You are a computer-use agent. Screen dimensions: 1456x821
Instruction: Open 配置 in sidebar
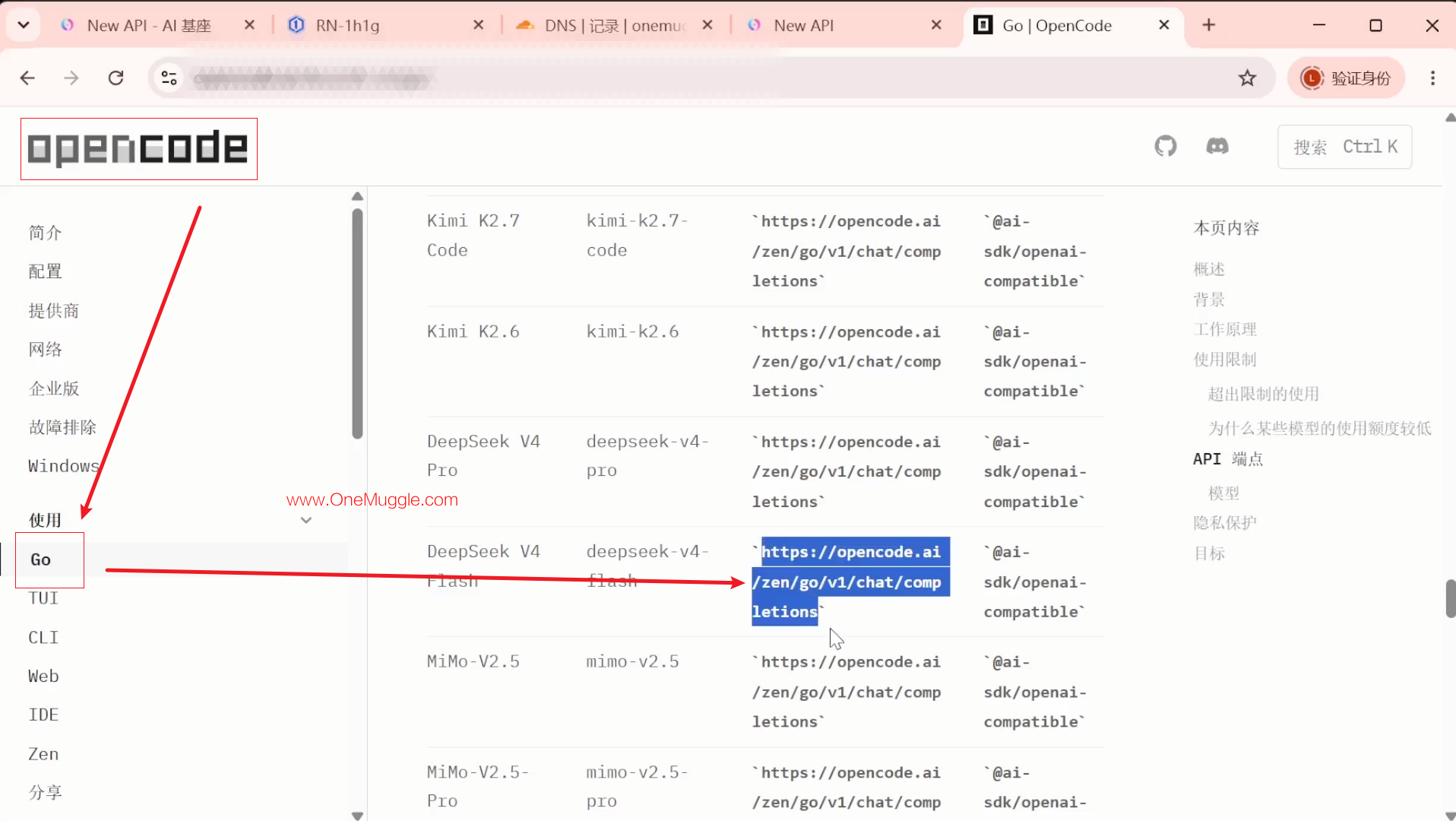tap(45, 271)
